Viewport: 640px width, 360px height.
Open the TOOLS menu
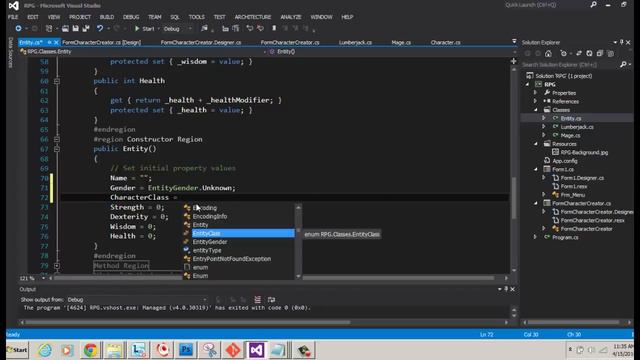click(x=197, y=17)
